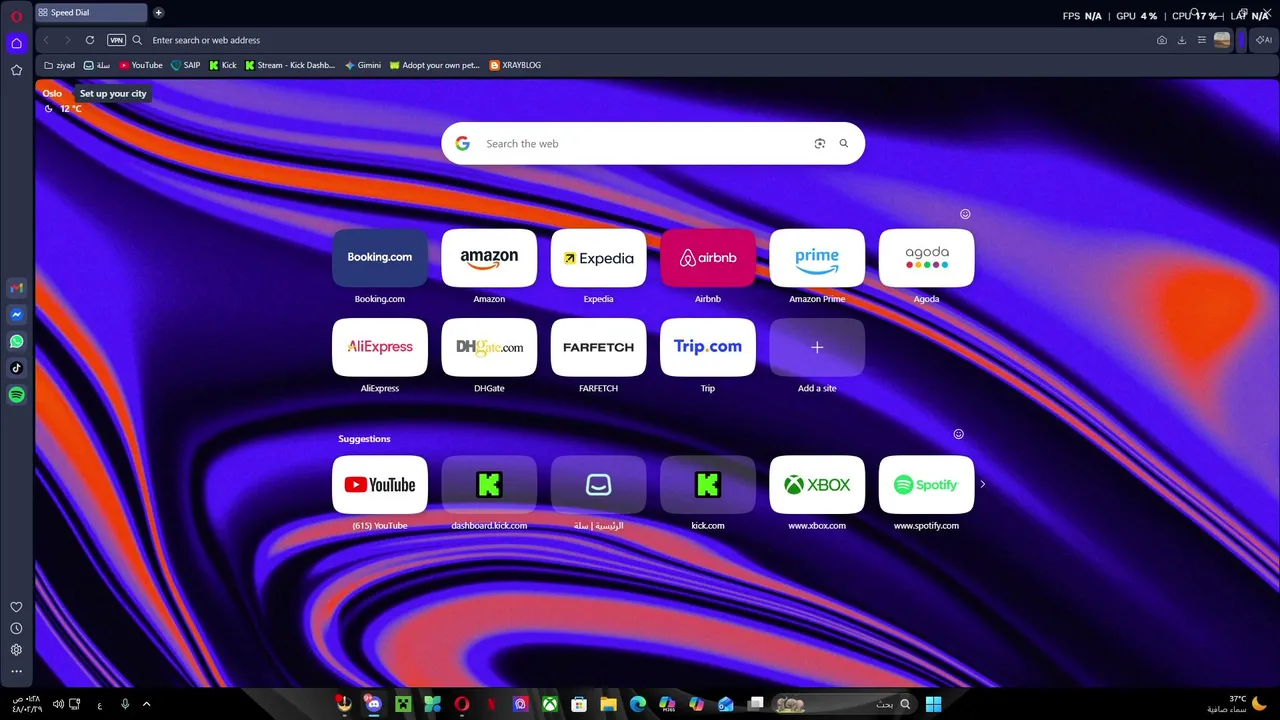Viewport: 1280px width, 720px height.
Task: Open Pinboards heart icon in sidebar
Action: [16, 607]
